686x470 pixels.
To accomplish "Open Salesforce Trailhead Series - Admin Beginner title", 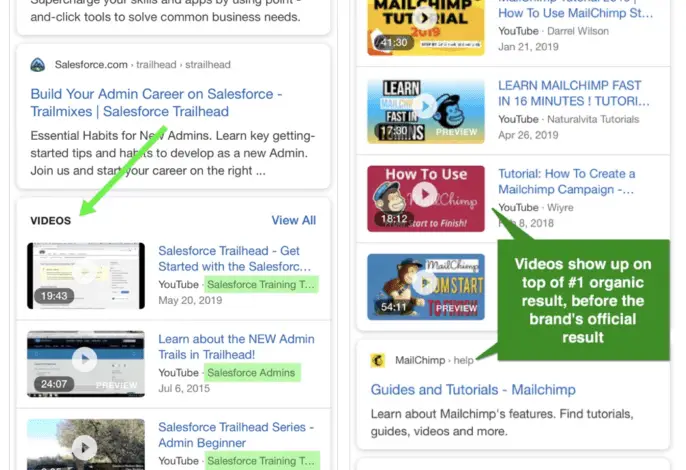I will click(236, 435).
